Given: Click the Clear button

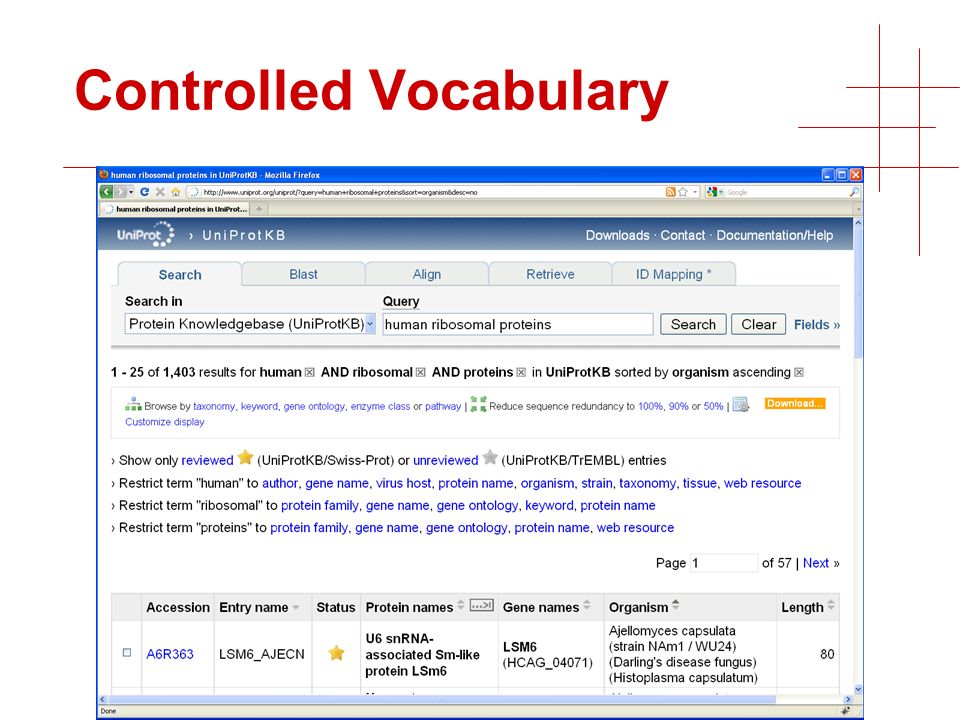Looking at the screenshot, I should coord(759,324).
